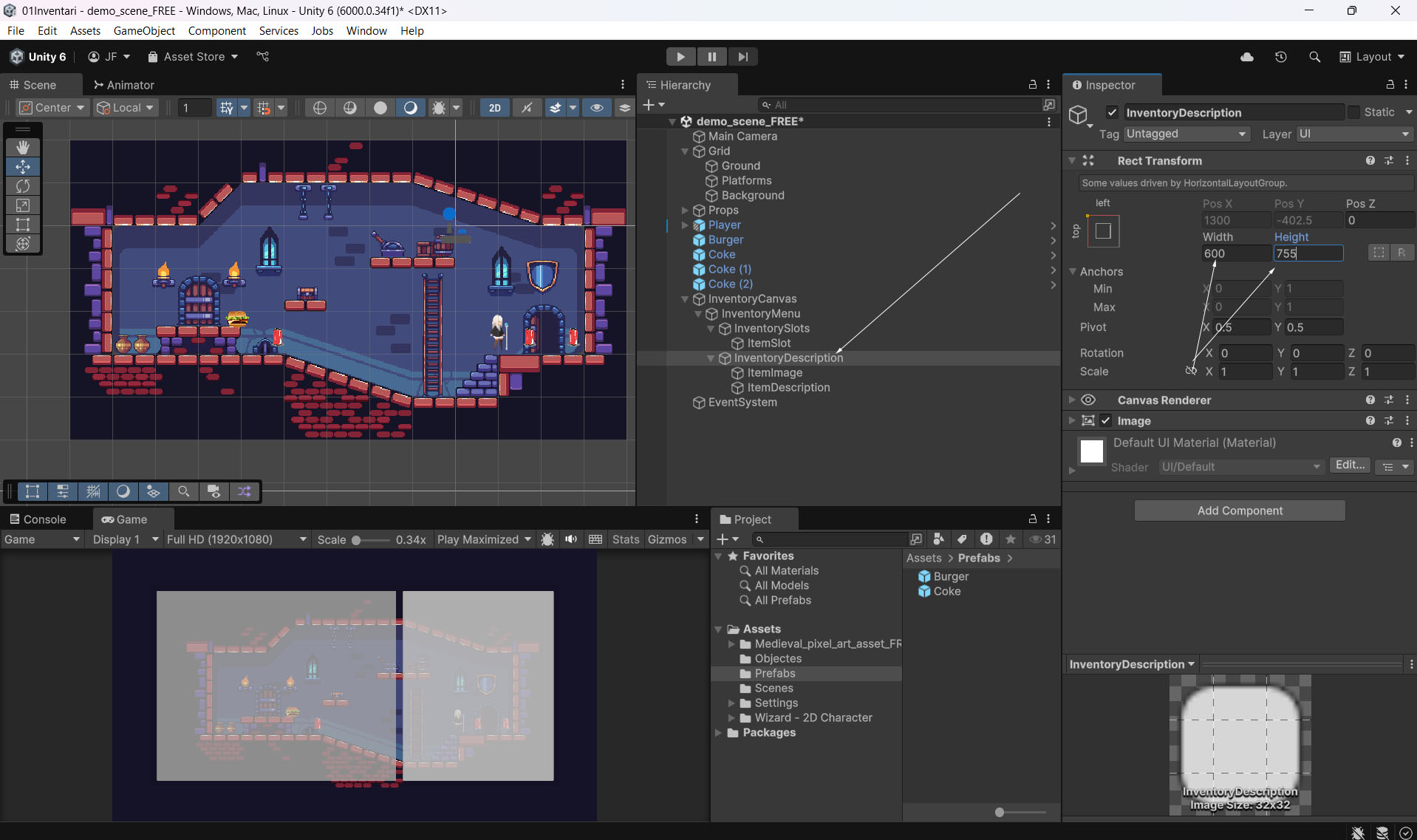
Task: Open the Undo History icon
Action: point(1281,57)
